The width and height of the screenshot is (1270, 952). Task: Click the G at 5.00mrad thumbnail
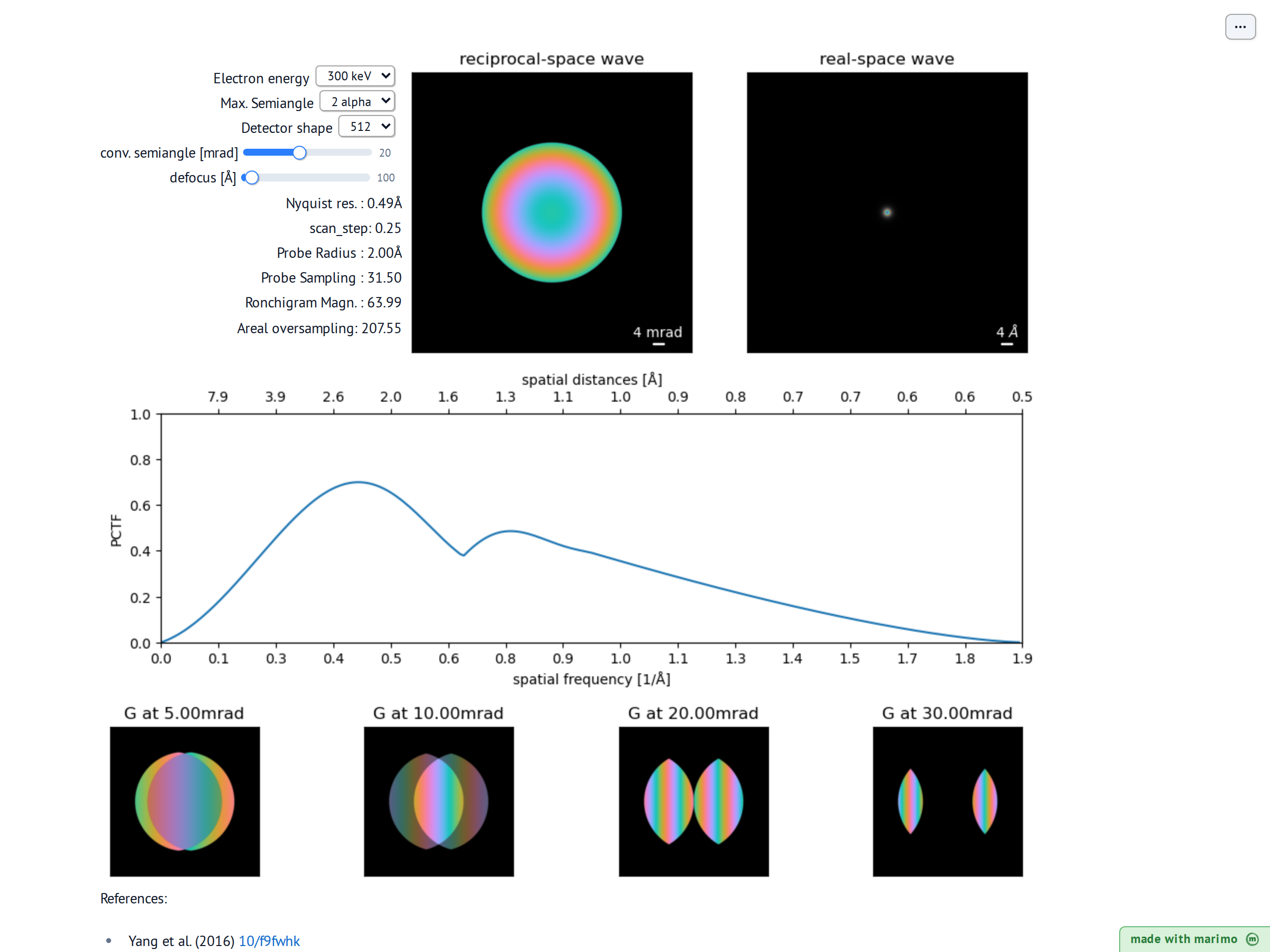(185, 801)
